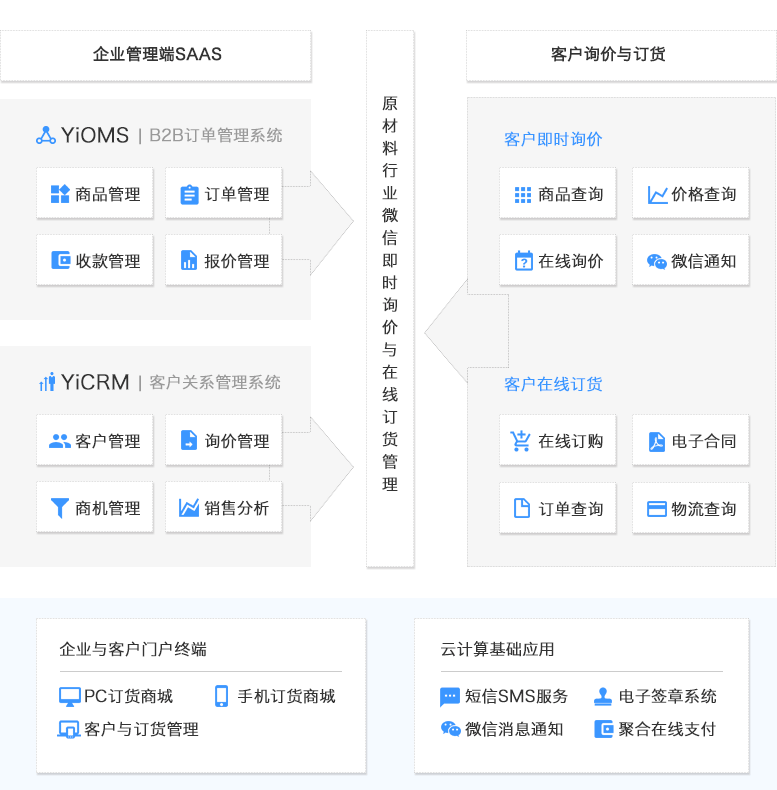Click the YiOMS logo icon
This screenshot has height=790, width=777.
coord(46,135)
